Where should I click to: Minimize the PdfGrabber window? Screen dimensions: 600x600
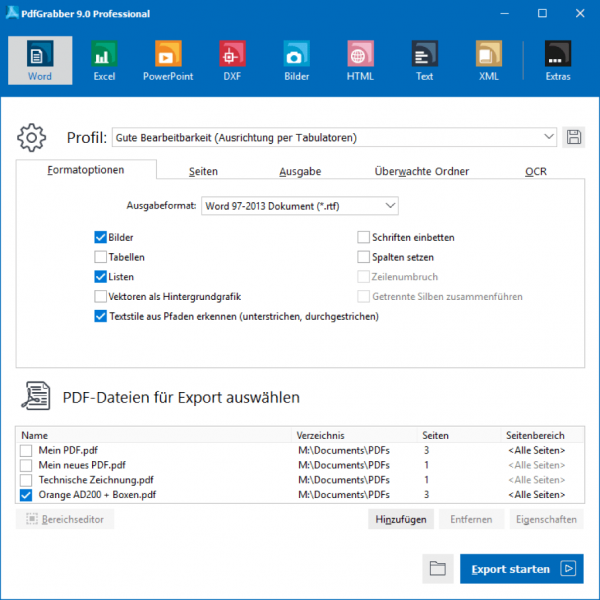tap(505, 13)
